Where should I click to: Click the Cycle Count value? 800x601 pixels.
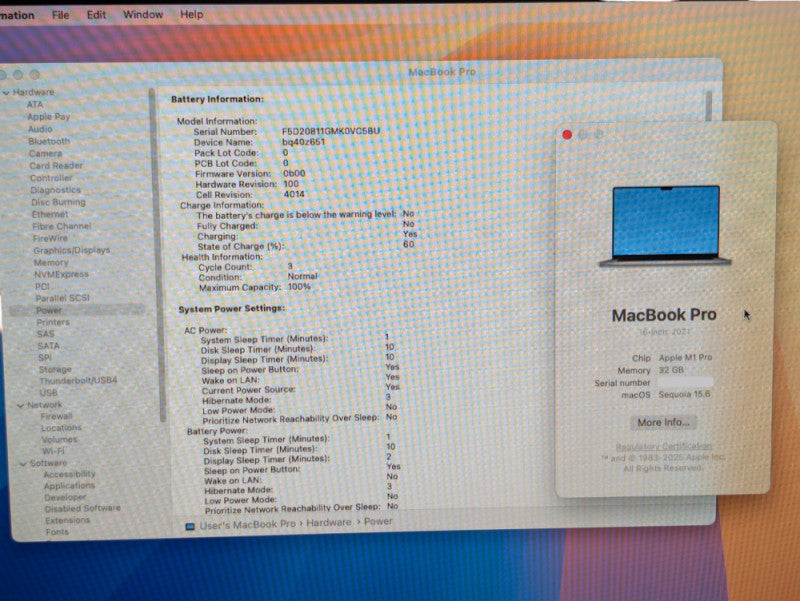tap(290, 266)
